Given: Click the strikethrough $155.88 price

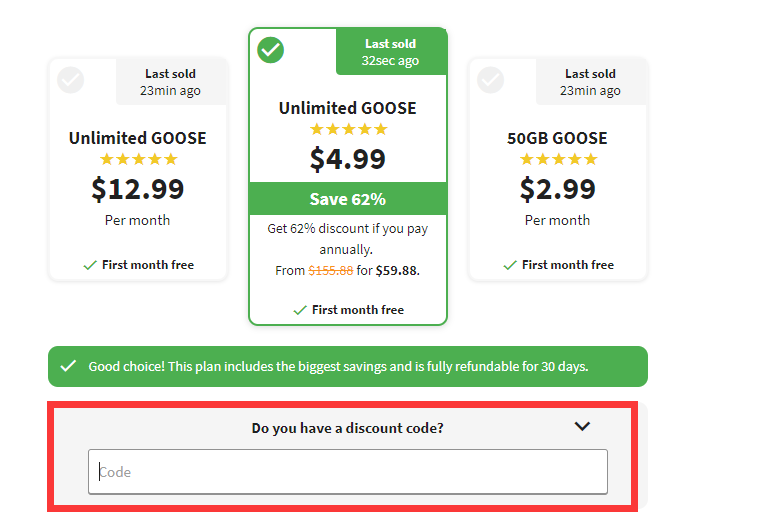Looking at the screenshot, I should [x=330, y=270].
